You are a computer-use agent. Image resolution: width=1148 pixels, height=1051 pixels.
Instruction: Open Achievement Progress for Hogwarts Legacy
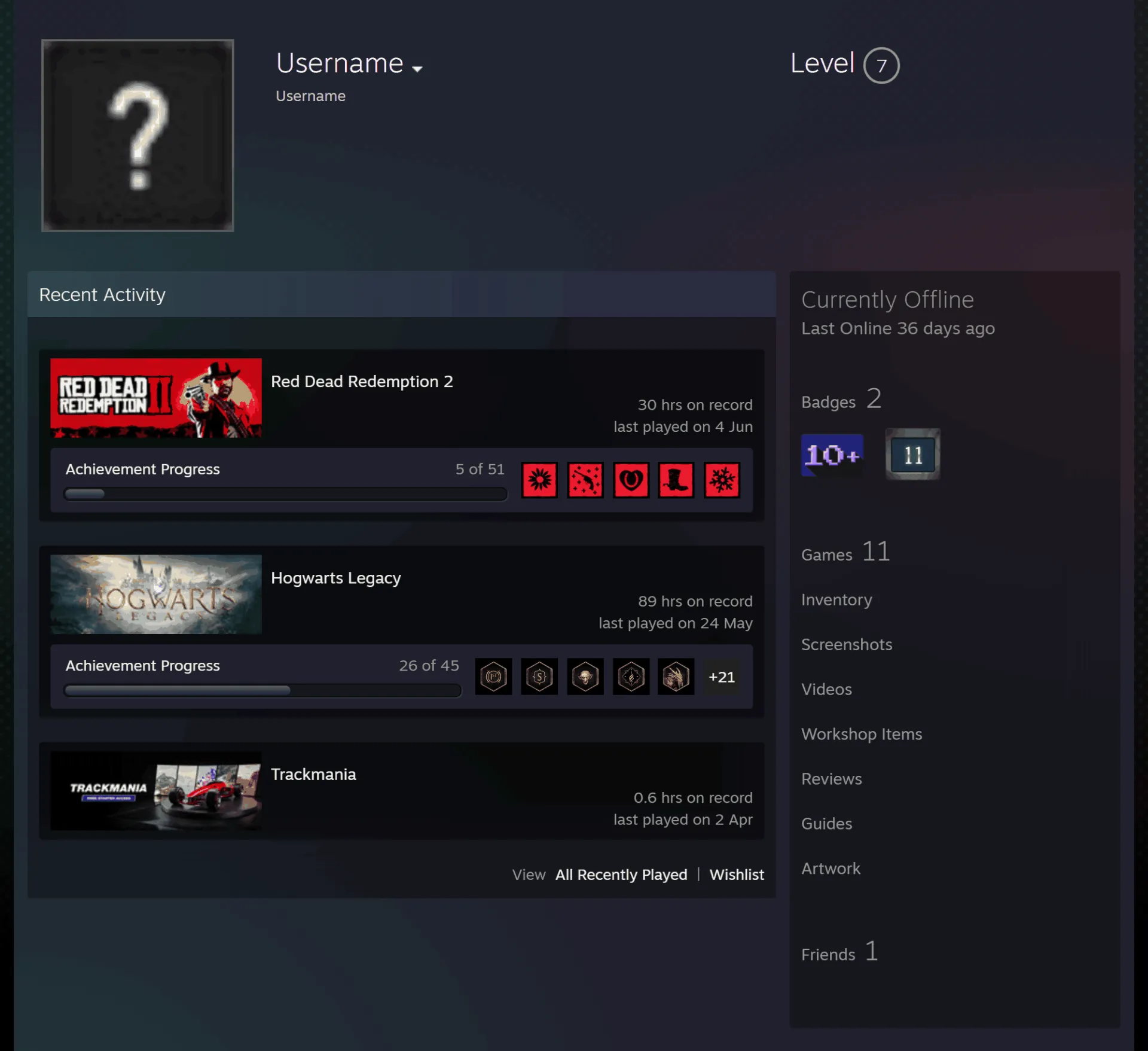click(x=142, y=665)
